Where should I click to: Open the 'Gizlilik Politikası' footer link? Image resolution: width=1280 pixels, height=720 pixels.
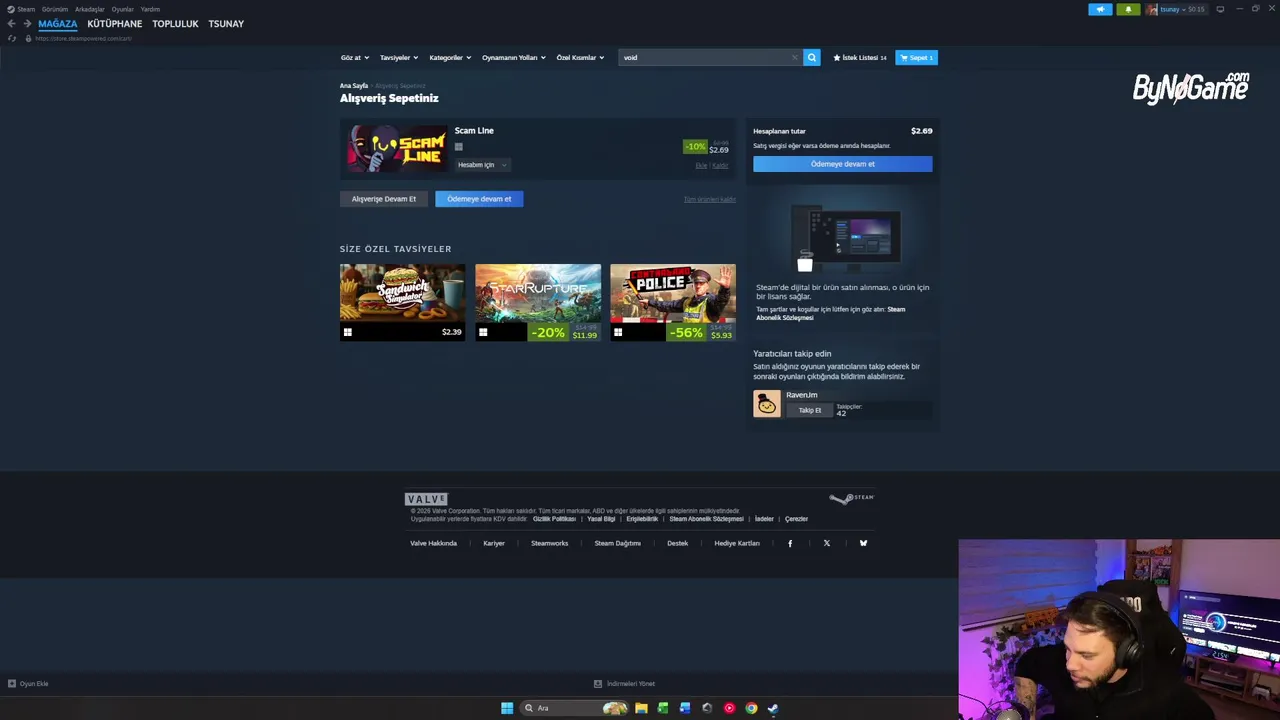click(554, 519)
